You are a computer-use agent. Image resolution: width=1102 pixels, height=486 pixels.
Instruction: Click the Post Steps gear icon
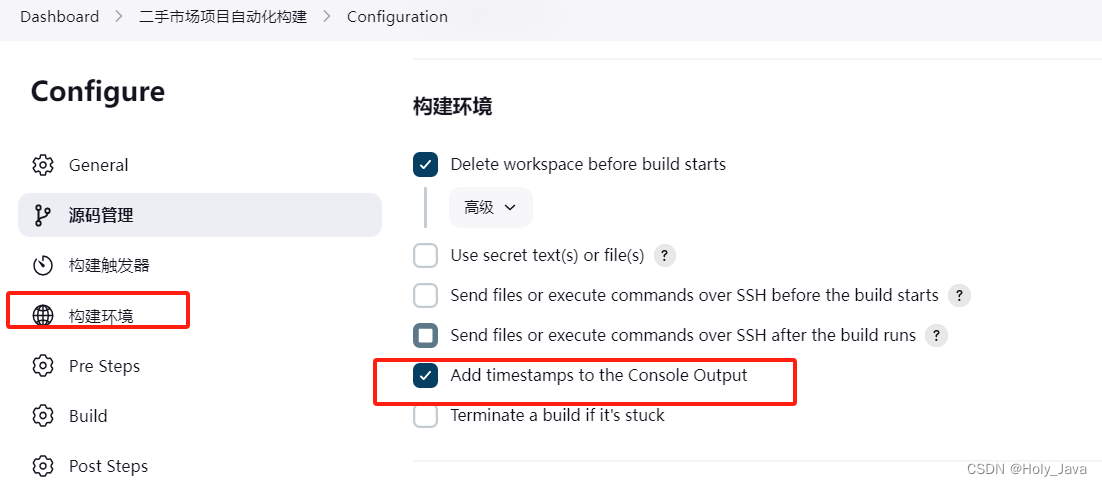click(x=43, y=466)
